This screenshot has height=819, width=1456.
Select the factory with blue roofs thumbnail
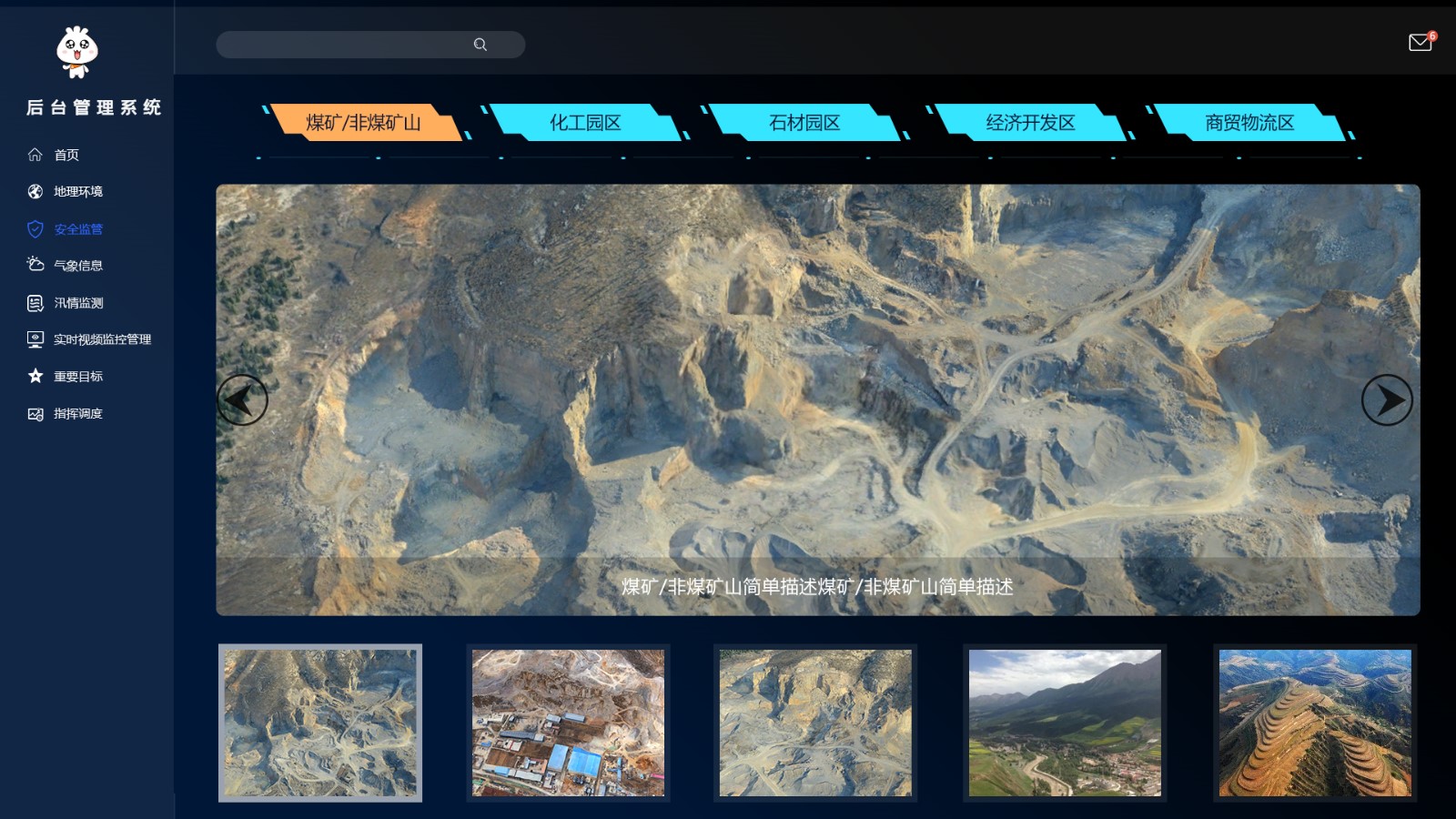click(x=568, y=723)
